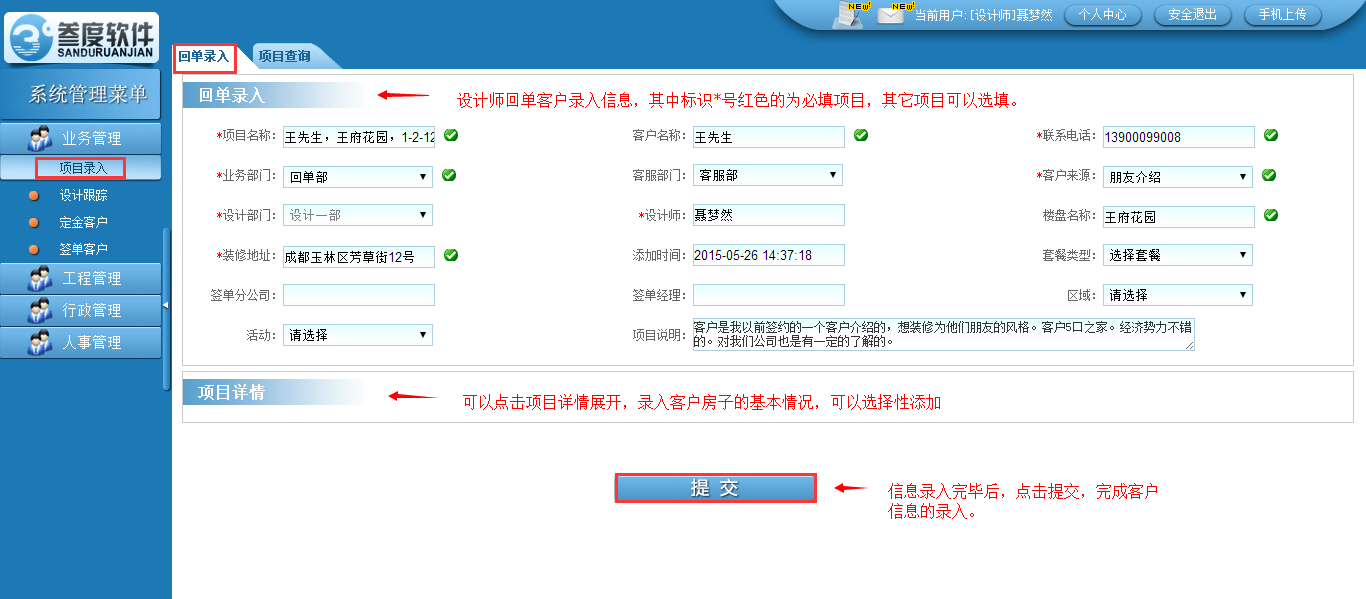Click 安全退出 to log out
Image resolution: width=1366 pixels, height=599 pixels.
1192,15
